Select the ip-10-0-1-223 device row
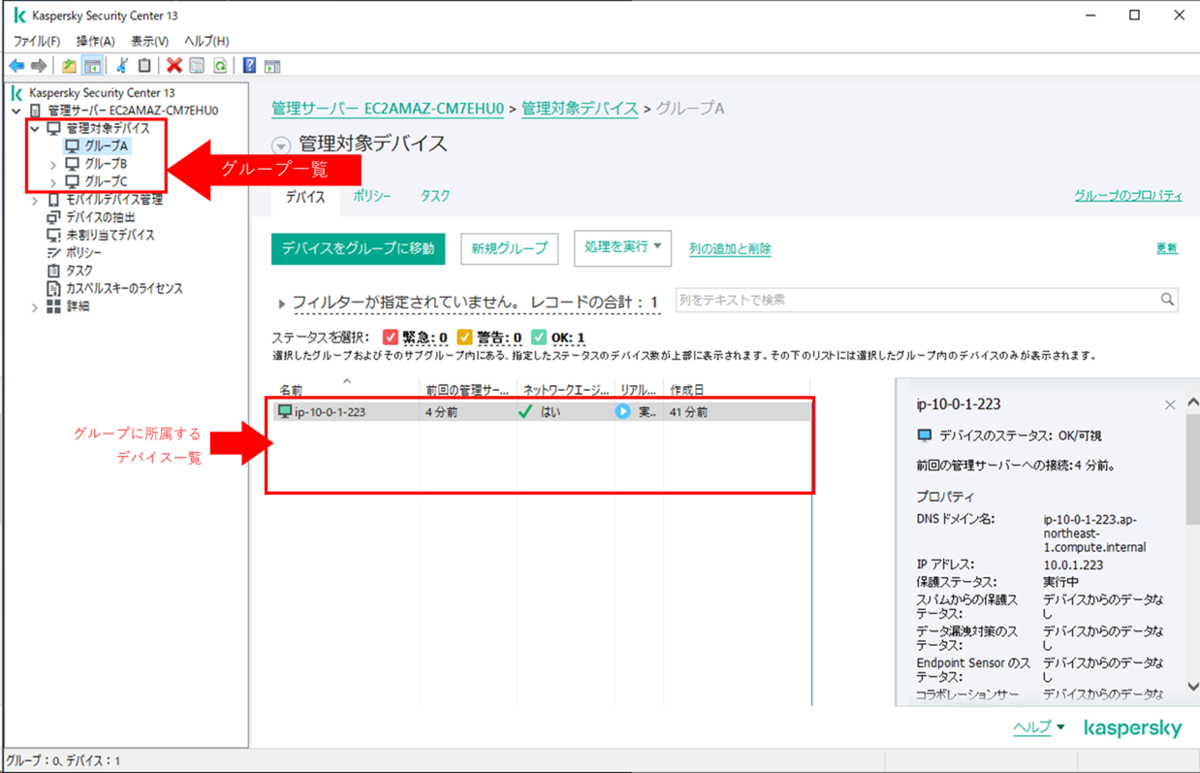The image size is (1200, 773). 541,411
